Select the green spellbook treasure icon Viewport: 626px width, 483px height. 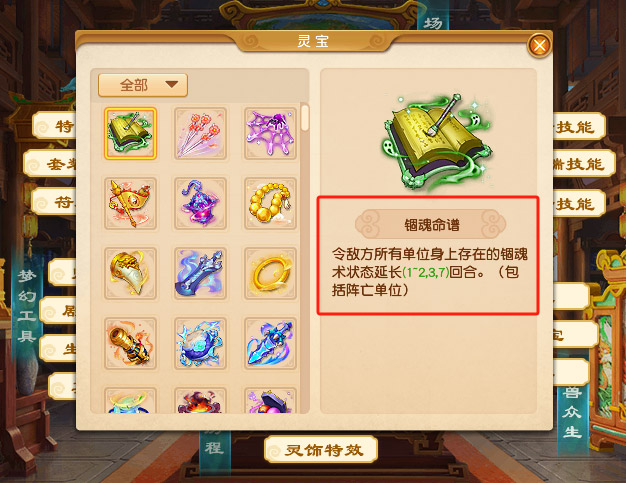130,133
